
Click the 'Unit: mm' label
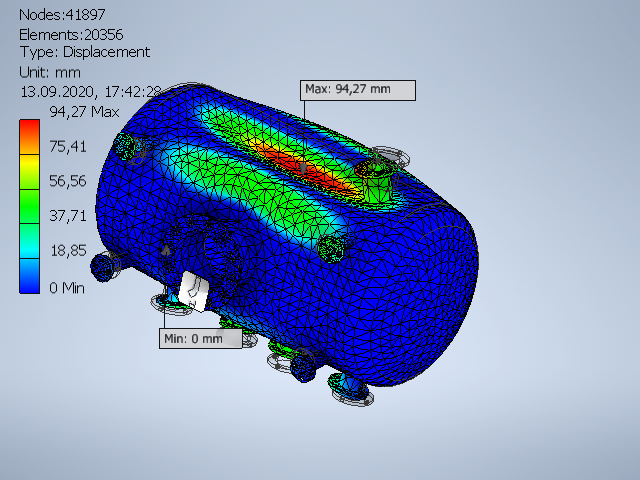tap(50, 73)
